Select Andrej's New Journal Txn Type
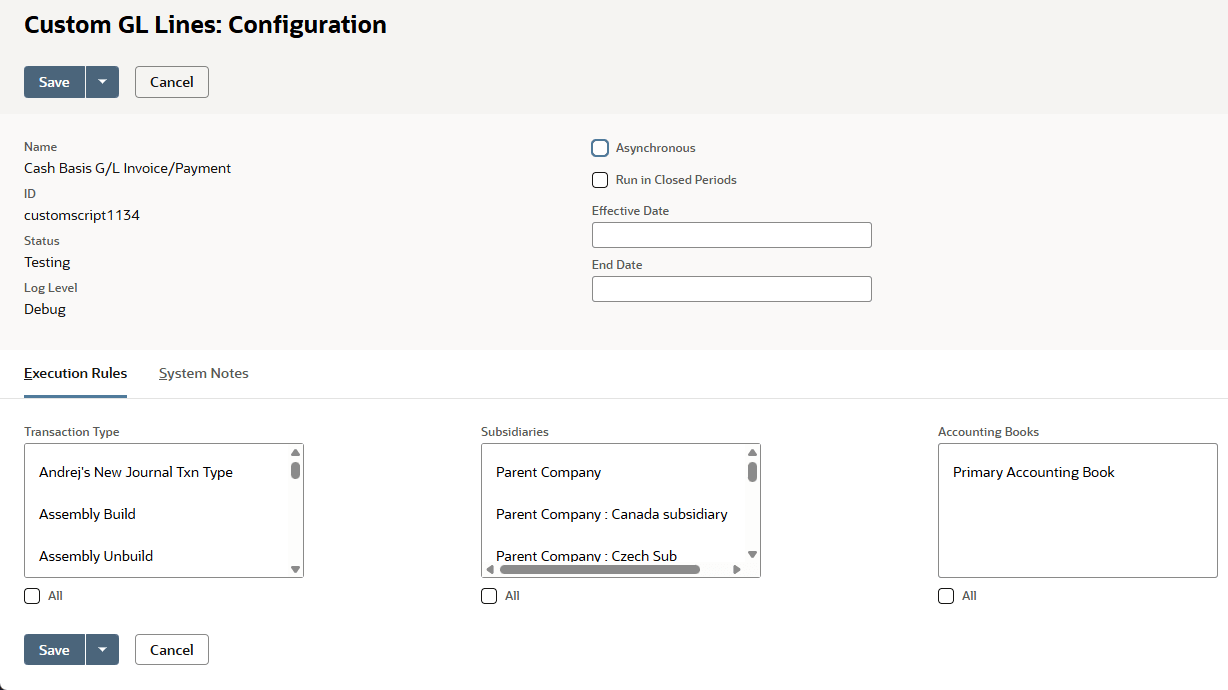This screenshot has height=690, width=1228. [x=136, y=472]
